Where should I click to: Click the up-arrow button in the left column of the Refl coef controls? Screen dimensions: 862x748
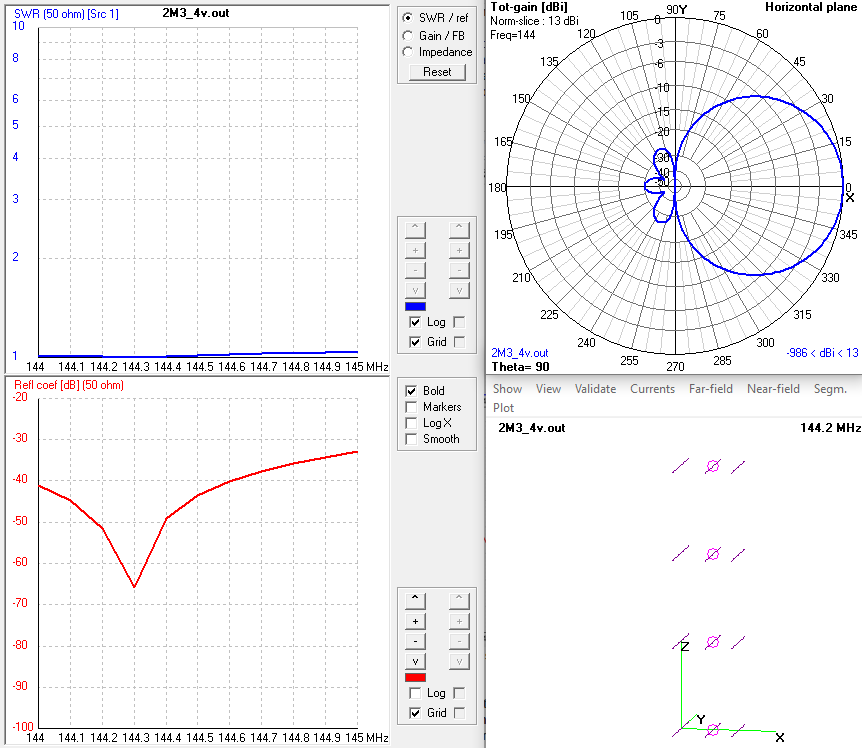[416, 600]
